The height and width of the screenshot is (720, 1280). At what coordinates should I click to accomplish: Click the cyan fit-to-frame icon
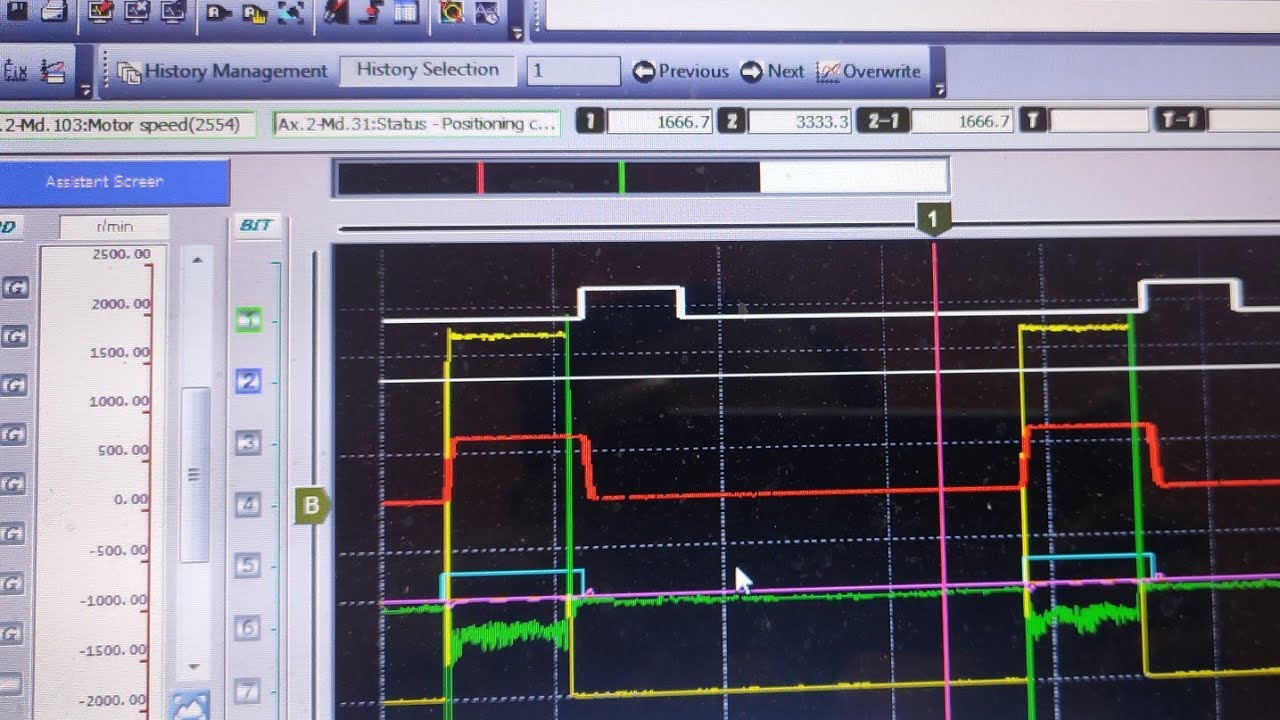(290, 12)
